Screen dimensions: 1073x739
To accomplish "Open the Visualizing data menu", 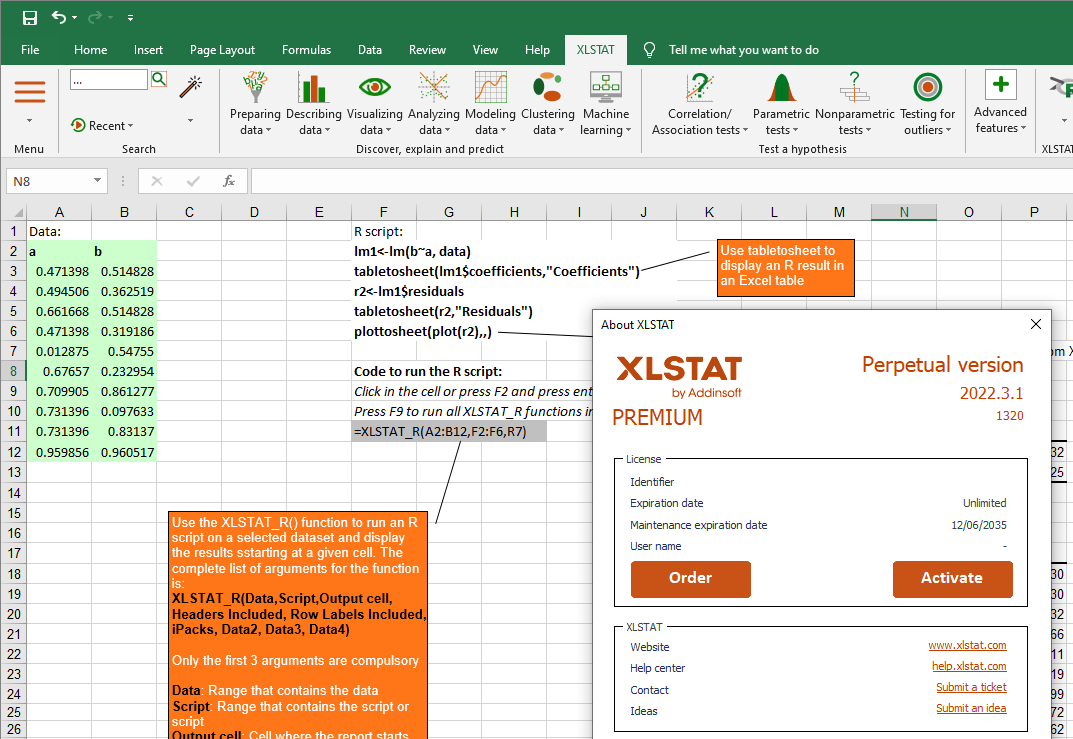I will [374, 103].
